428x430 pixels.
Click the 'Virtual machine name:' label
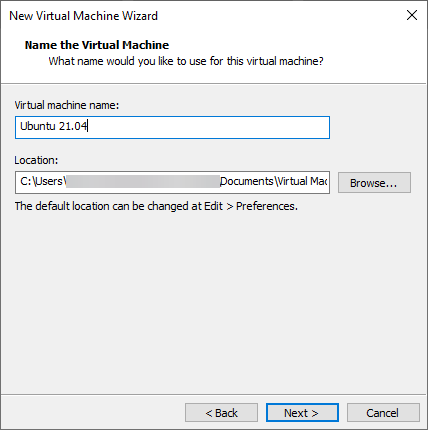click(67, 105)
